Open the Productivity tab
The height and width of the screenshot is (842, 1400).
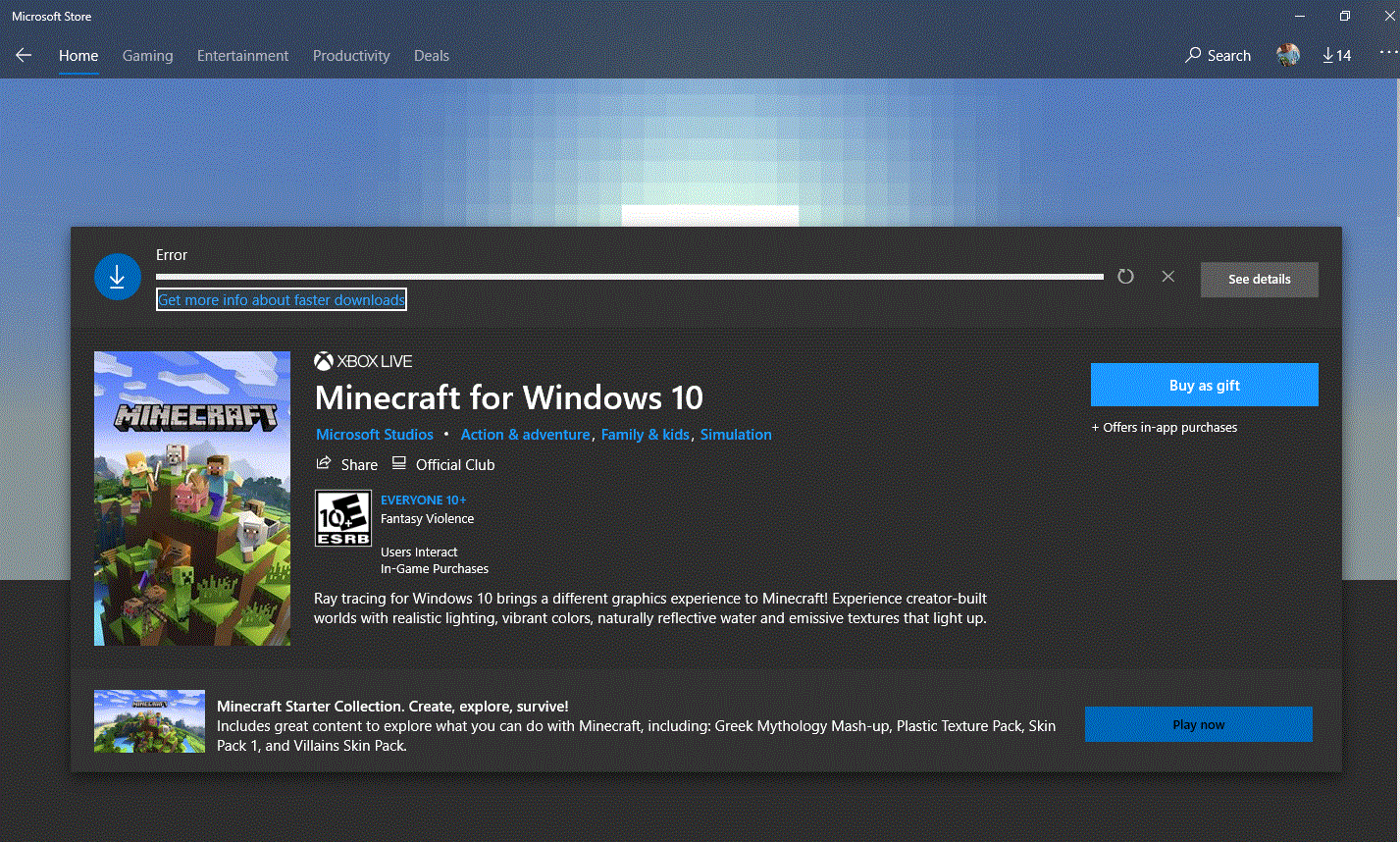(x=351, y=56)
